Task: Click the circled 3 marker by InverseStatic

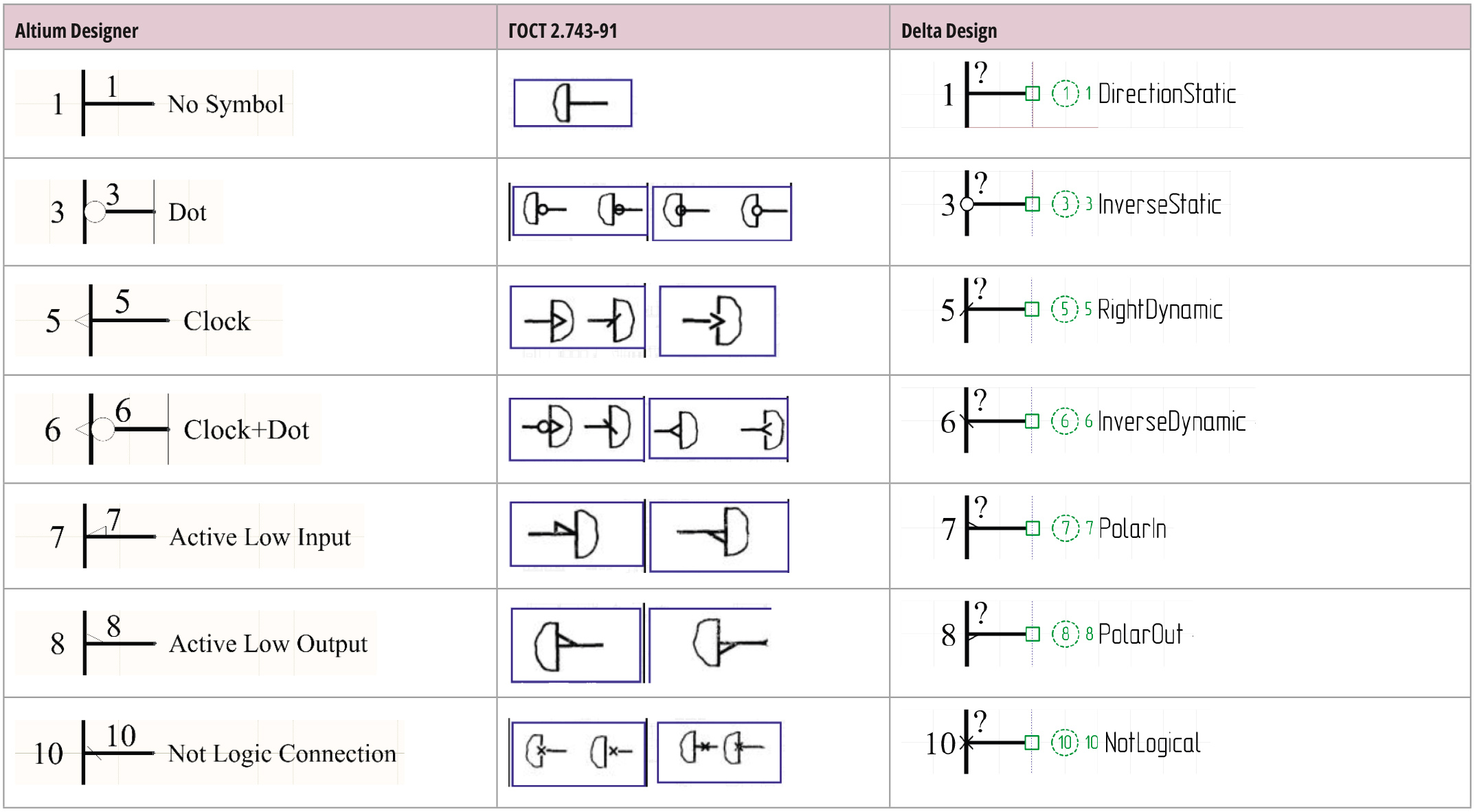Action: (x=1065, y=204)
